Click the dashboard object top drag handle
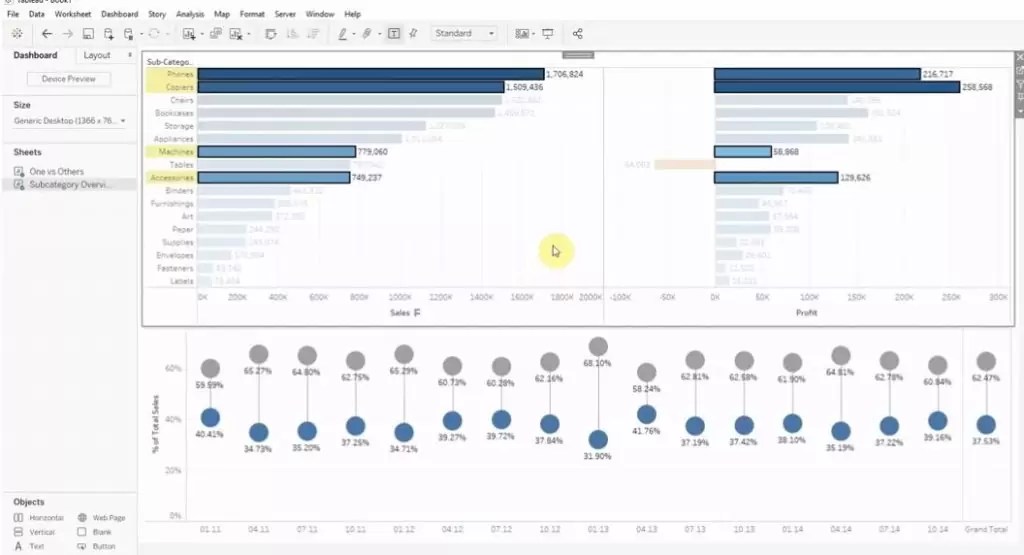1024x555 pixels. [578, 55]
